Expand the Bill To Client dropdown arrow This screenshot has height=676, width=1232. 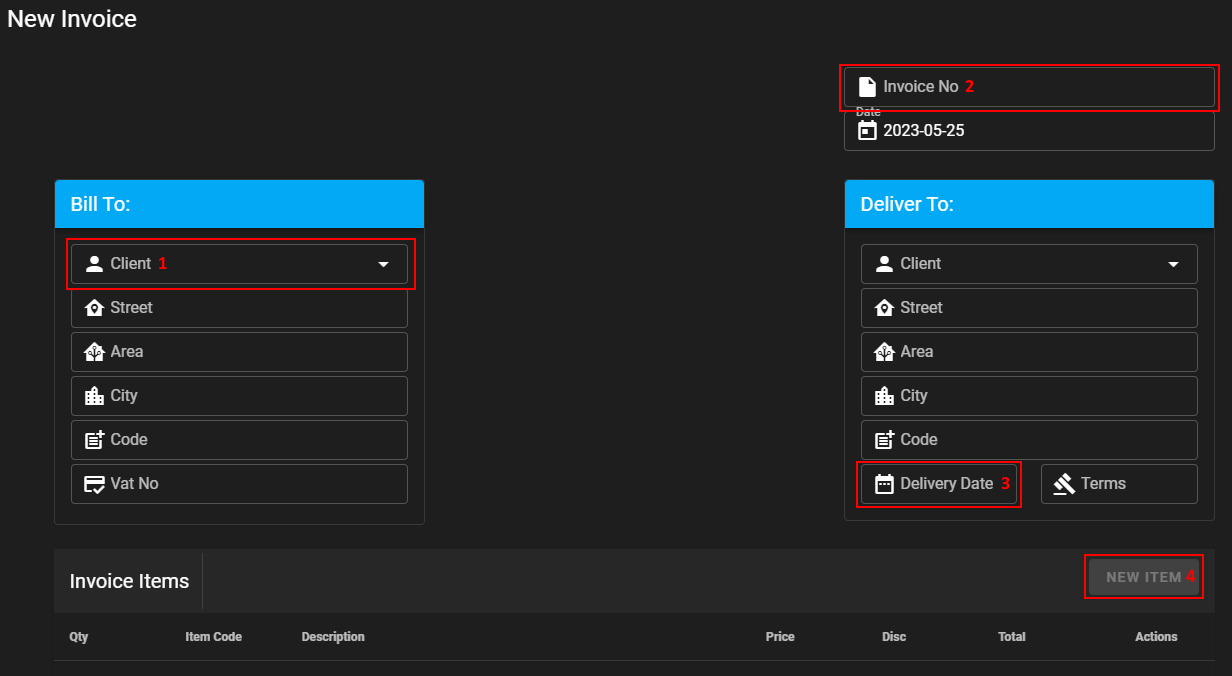click(x=383, y=264)
